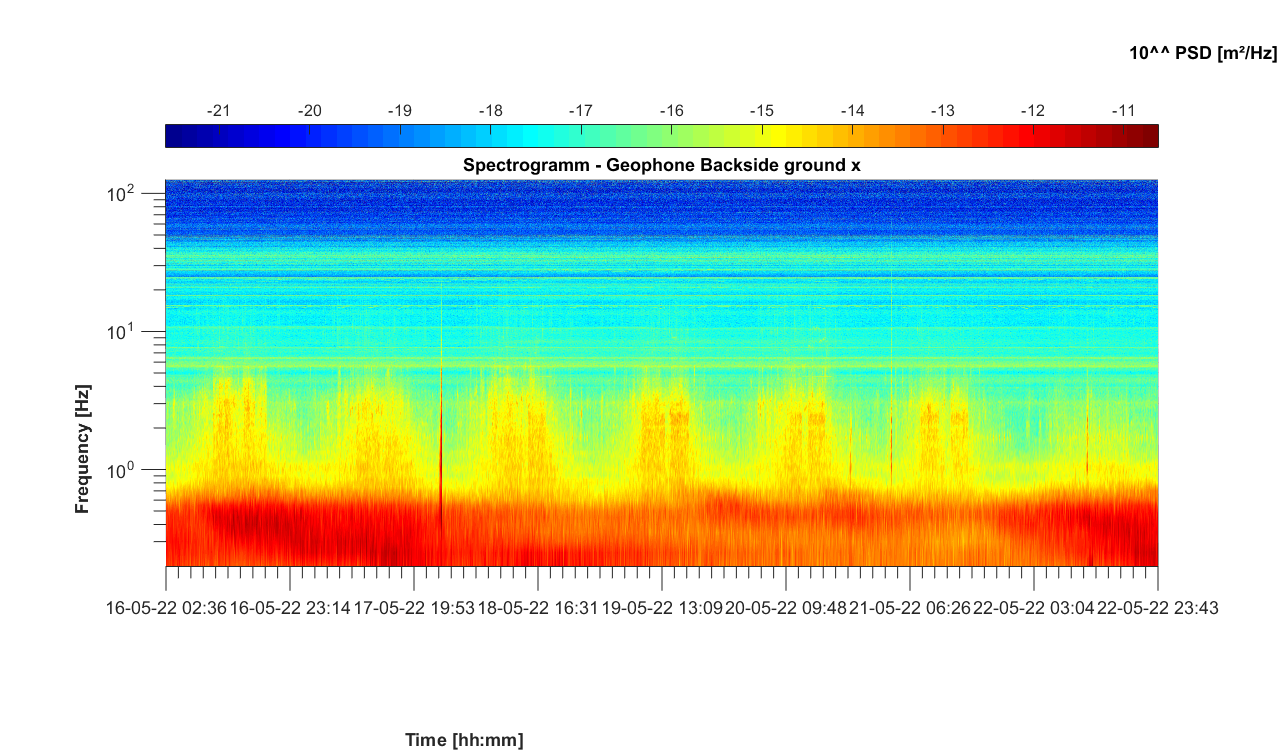The width and height of the screenshot is (1280, 750).
Task: Click the yellow section of the colorbar
Action: [775, 136]
